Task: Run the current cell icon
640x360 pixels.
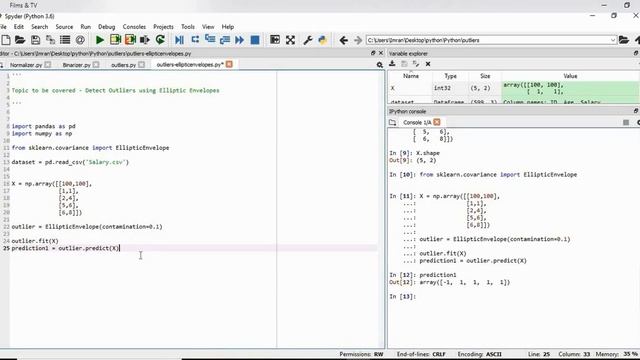Action: 115,40
